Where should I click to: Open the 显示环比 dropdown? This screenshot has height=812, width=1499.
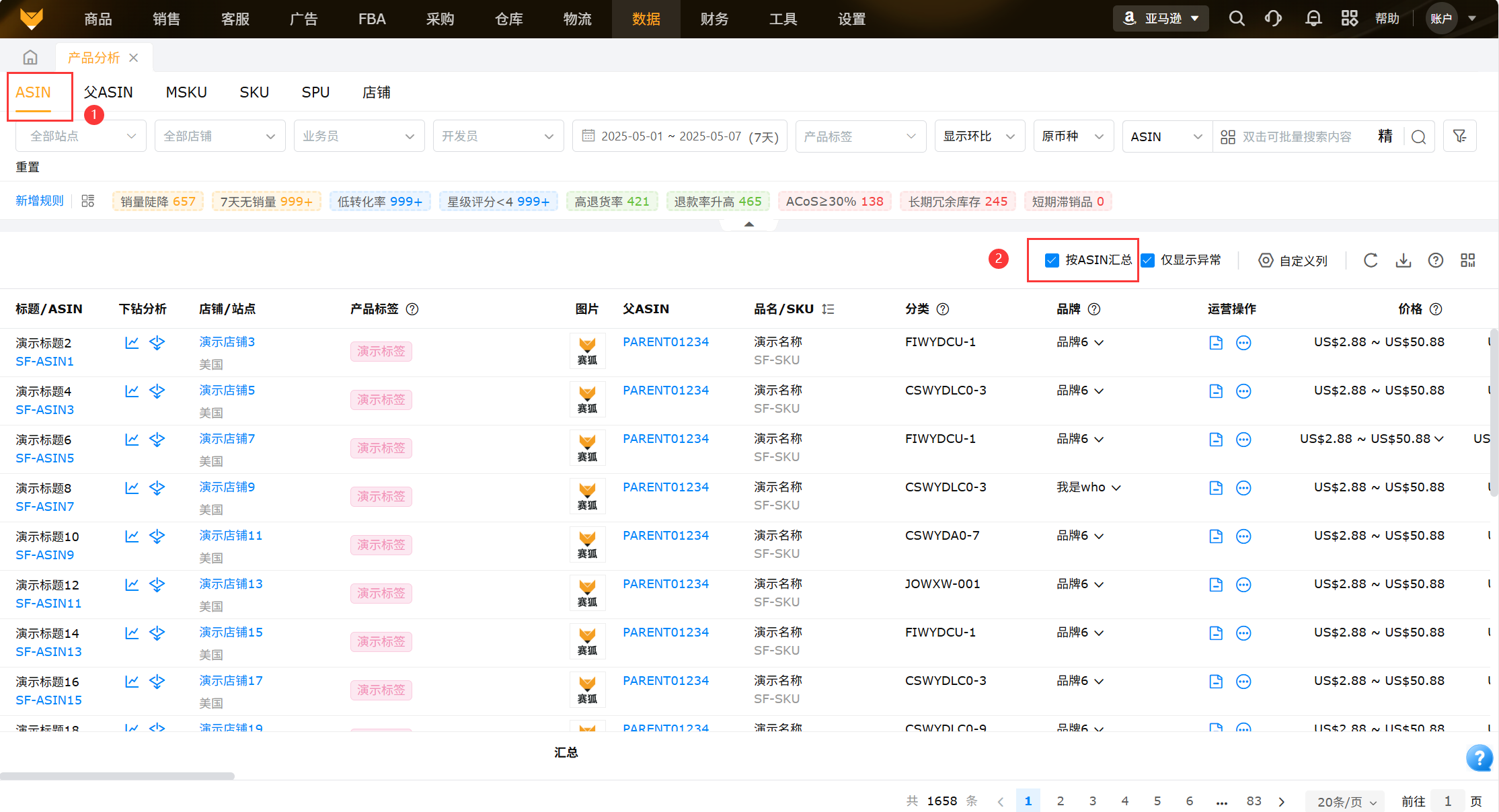tap(979, 136)
